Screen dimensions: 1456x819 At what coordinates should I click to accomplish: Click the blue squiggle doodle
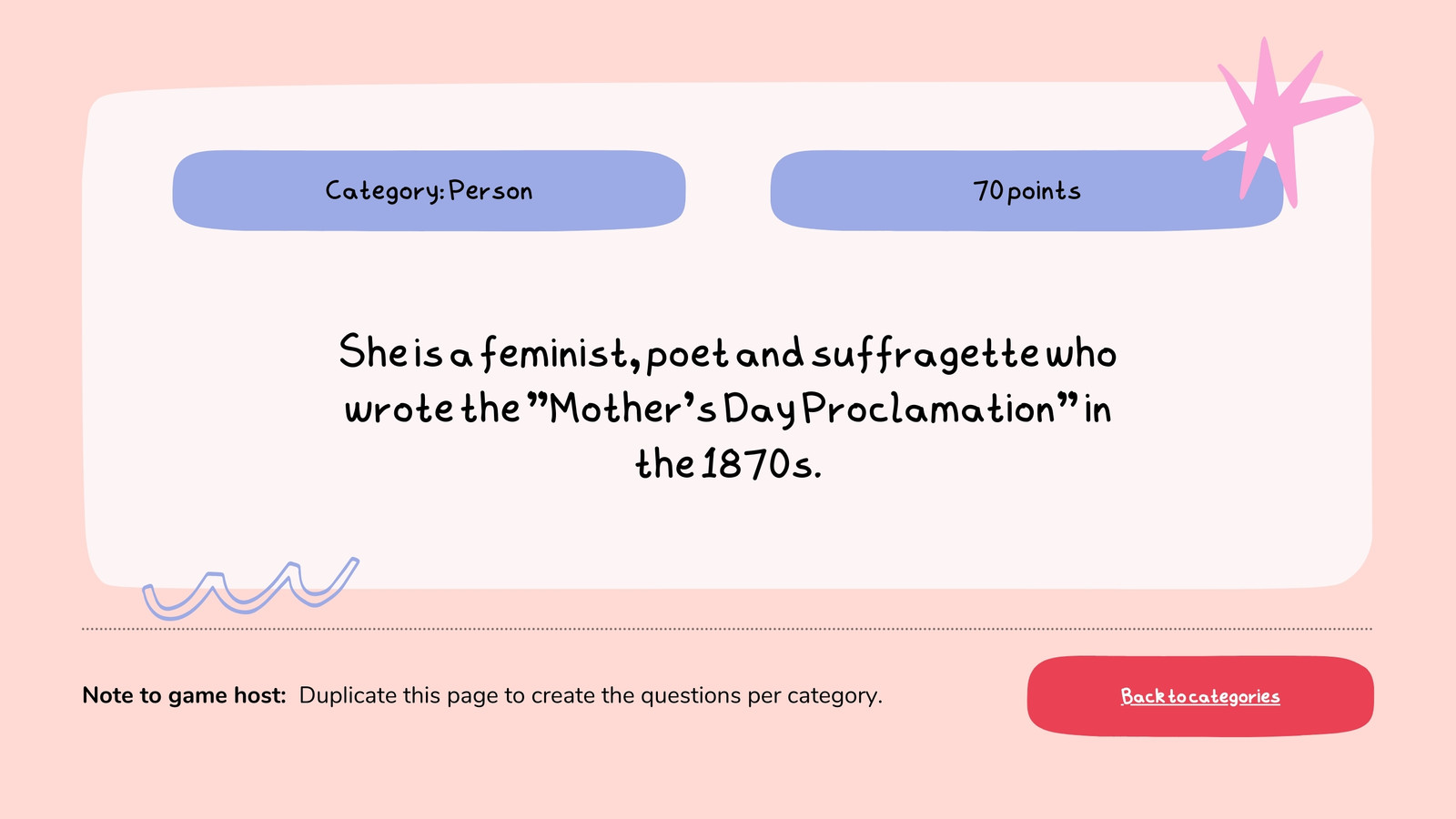[250, 589]
